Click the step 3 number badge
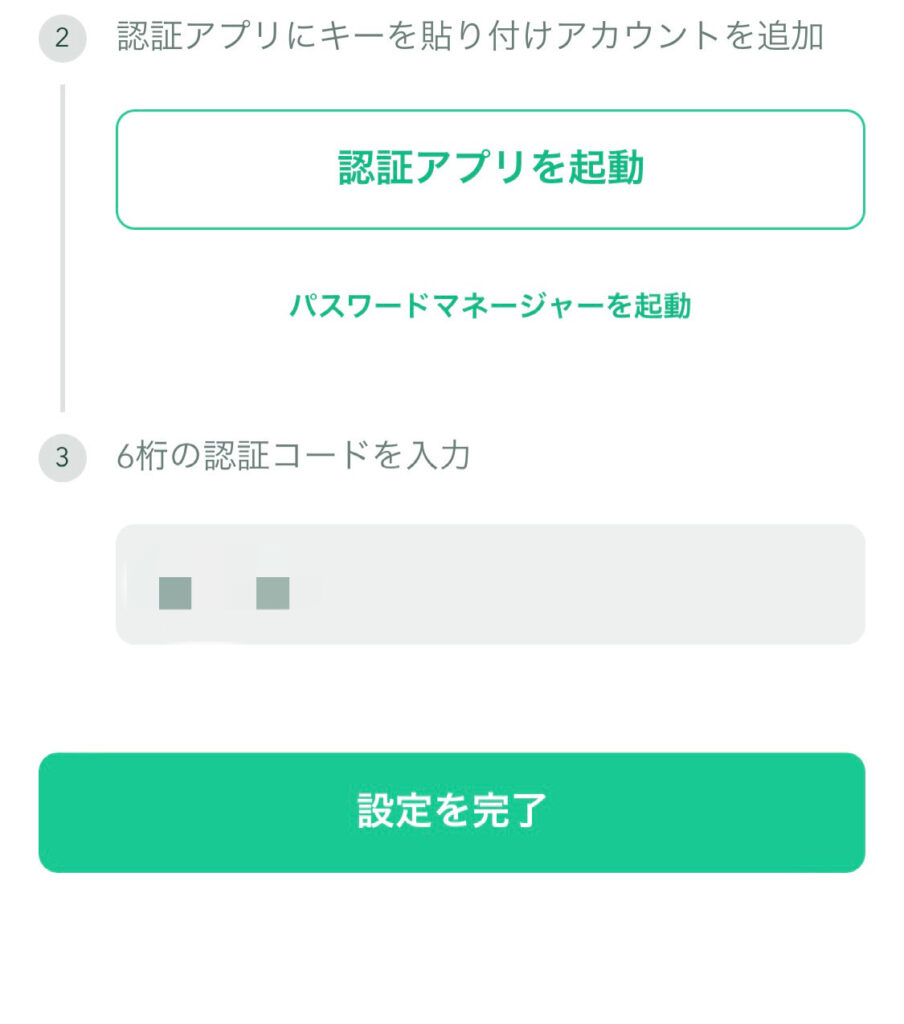 (x=62, y=457)
